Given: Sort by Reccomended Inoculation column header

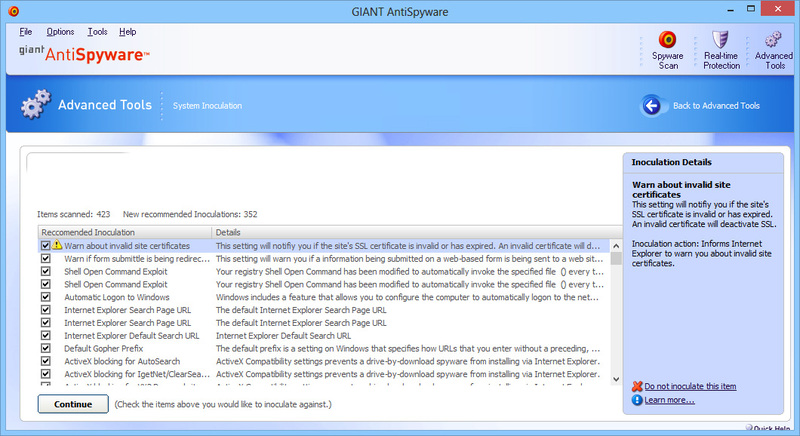Looking at the screenshot, I should click(x=125, y=232).
